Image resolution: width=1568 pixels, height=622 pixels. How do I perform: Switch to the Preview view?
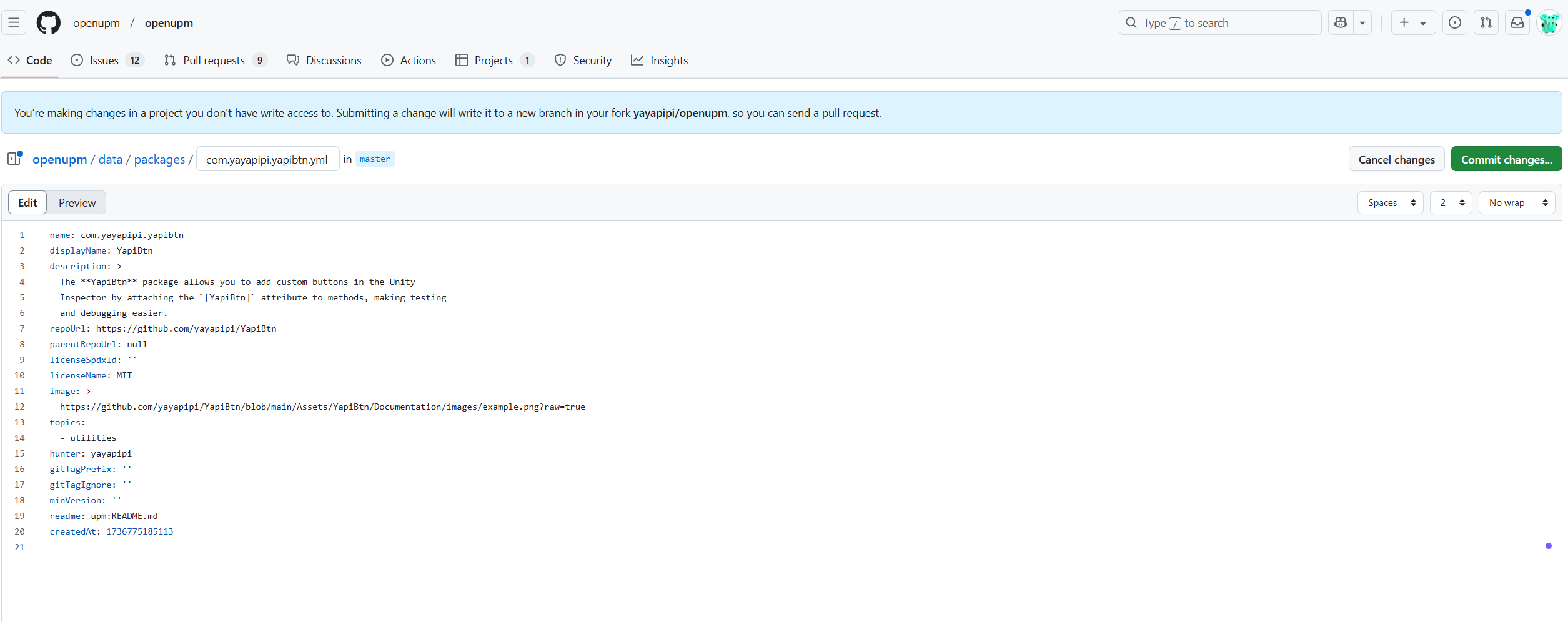click(77, 203)
